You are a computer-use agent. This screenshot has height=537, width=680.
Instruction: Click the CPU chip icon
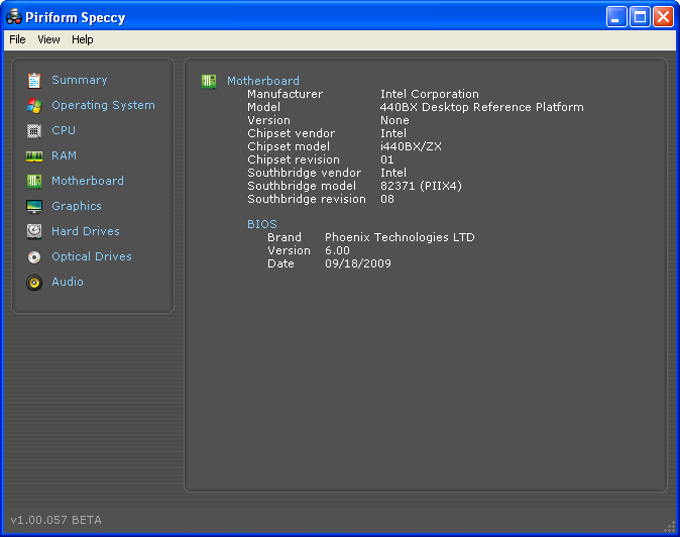point(34,131)
